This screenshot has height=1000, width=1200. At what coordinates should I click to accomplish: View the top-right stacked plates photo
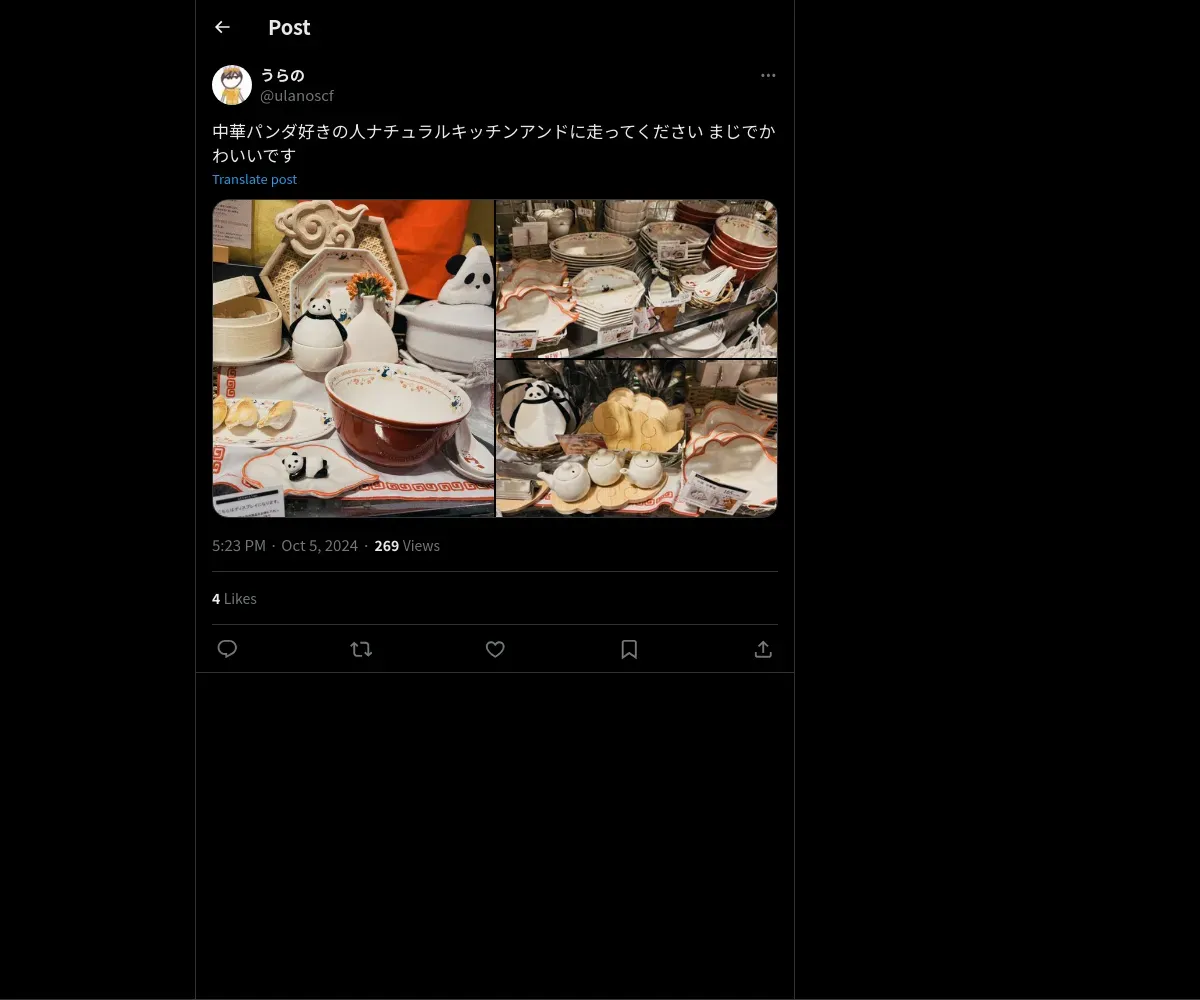tap(637, 278)
